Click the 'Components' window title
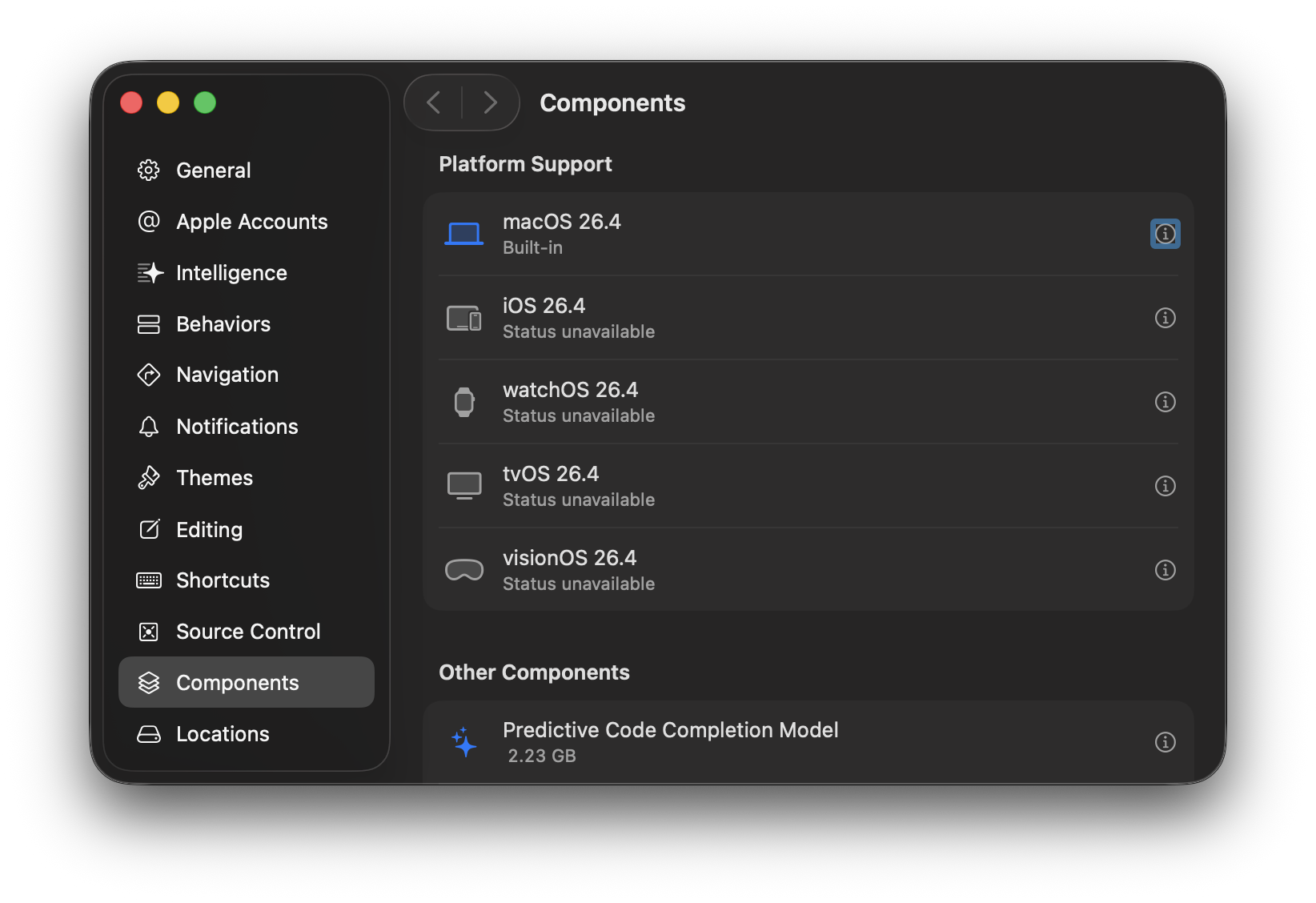Image resolution: width=1316 pixels, height=903 pixels. click(612, 103)
